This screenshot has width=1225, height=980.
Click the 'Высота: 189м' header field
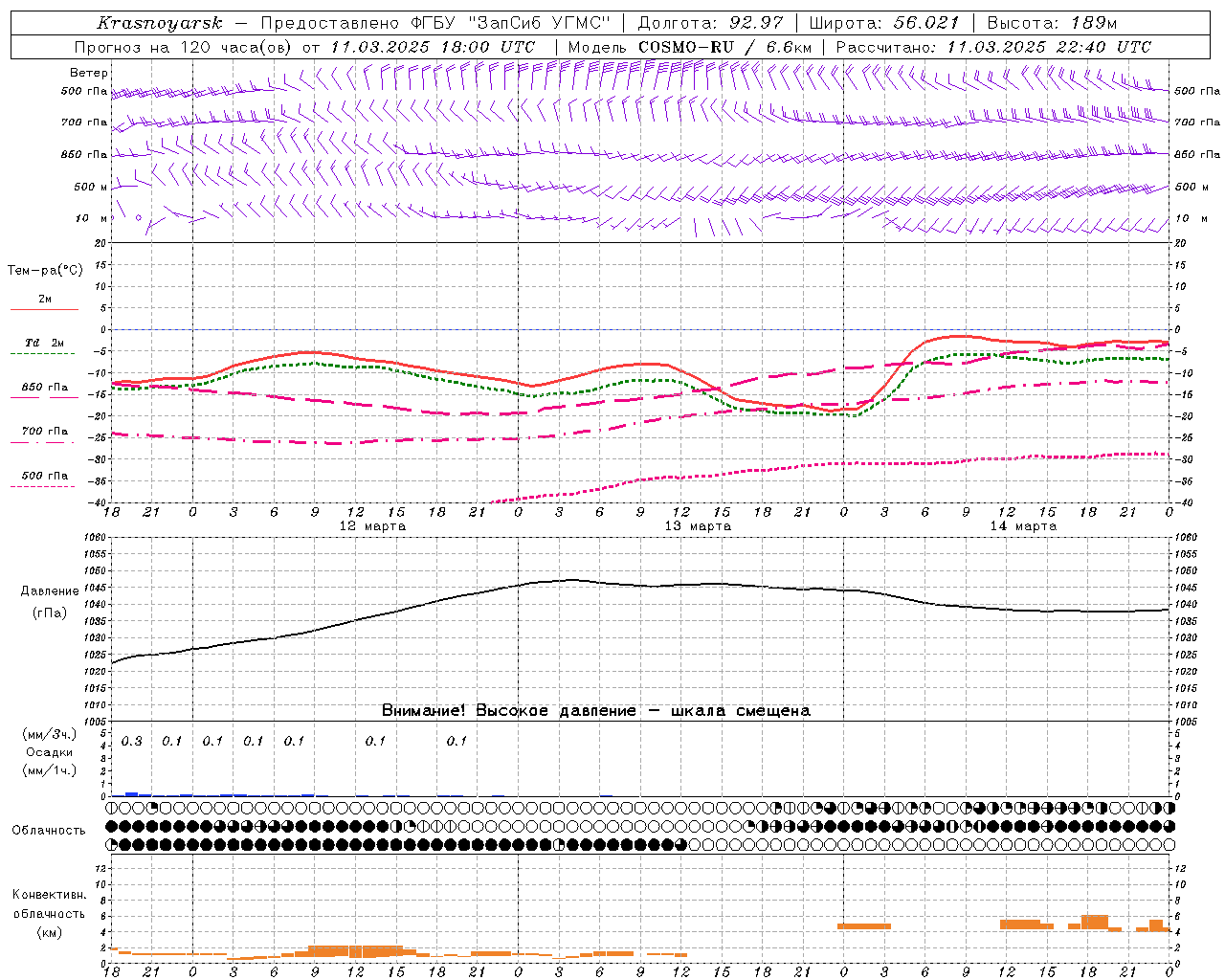click(x=1052, y=23)
